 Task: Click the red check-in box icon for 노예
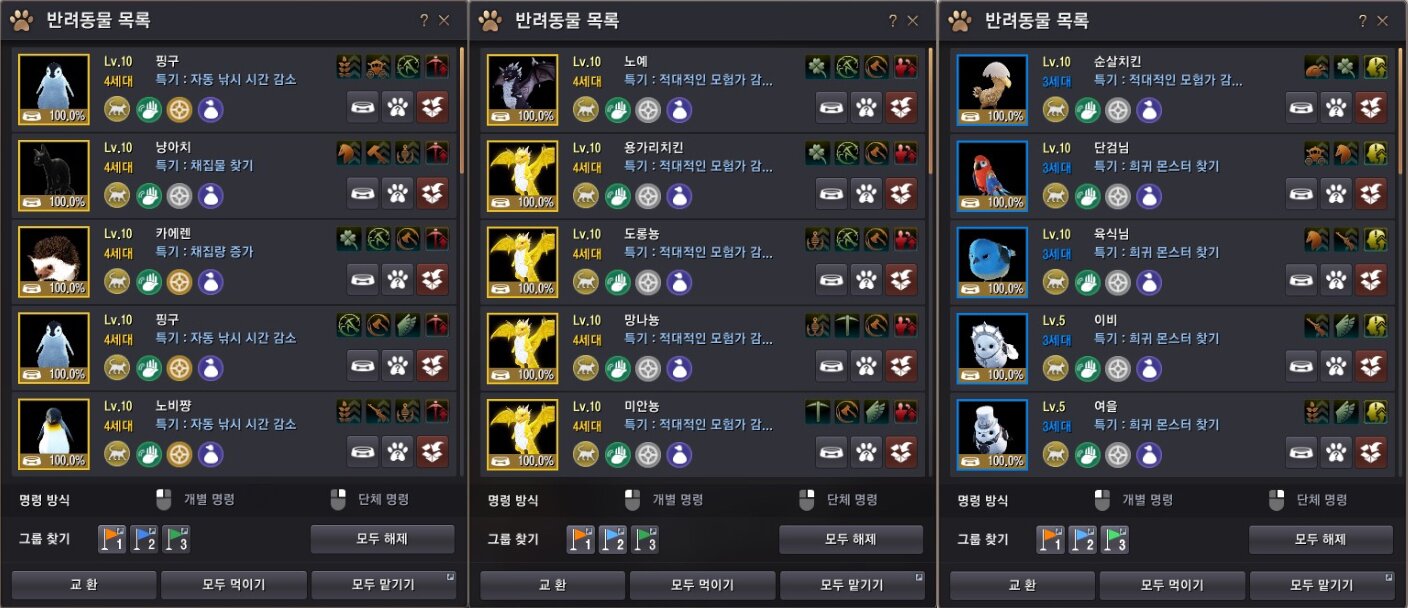901,105
